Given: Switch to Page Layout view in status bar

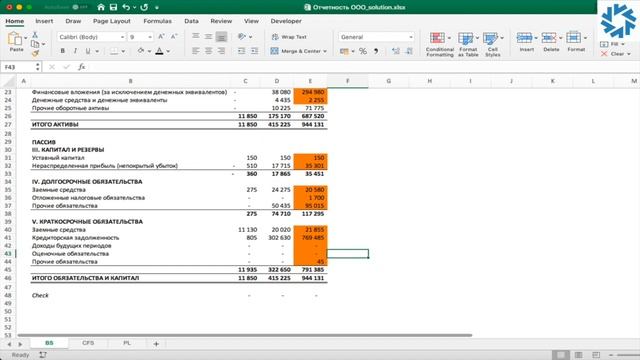Looking at the screenshot, I should pos(578,355).
